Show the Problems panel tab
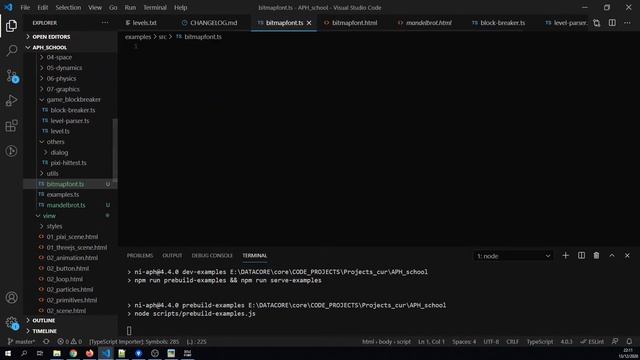Image resolution: width=640 pixels, height=360 pixels. pyautogui.click(x=140, y=256)
